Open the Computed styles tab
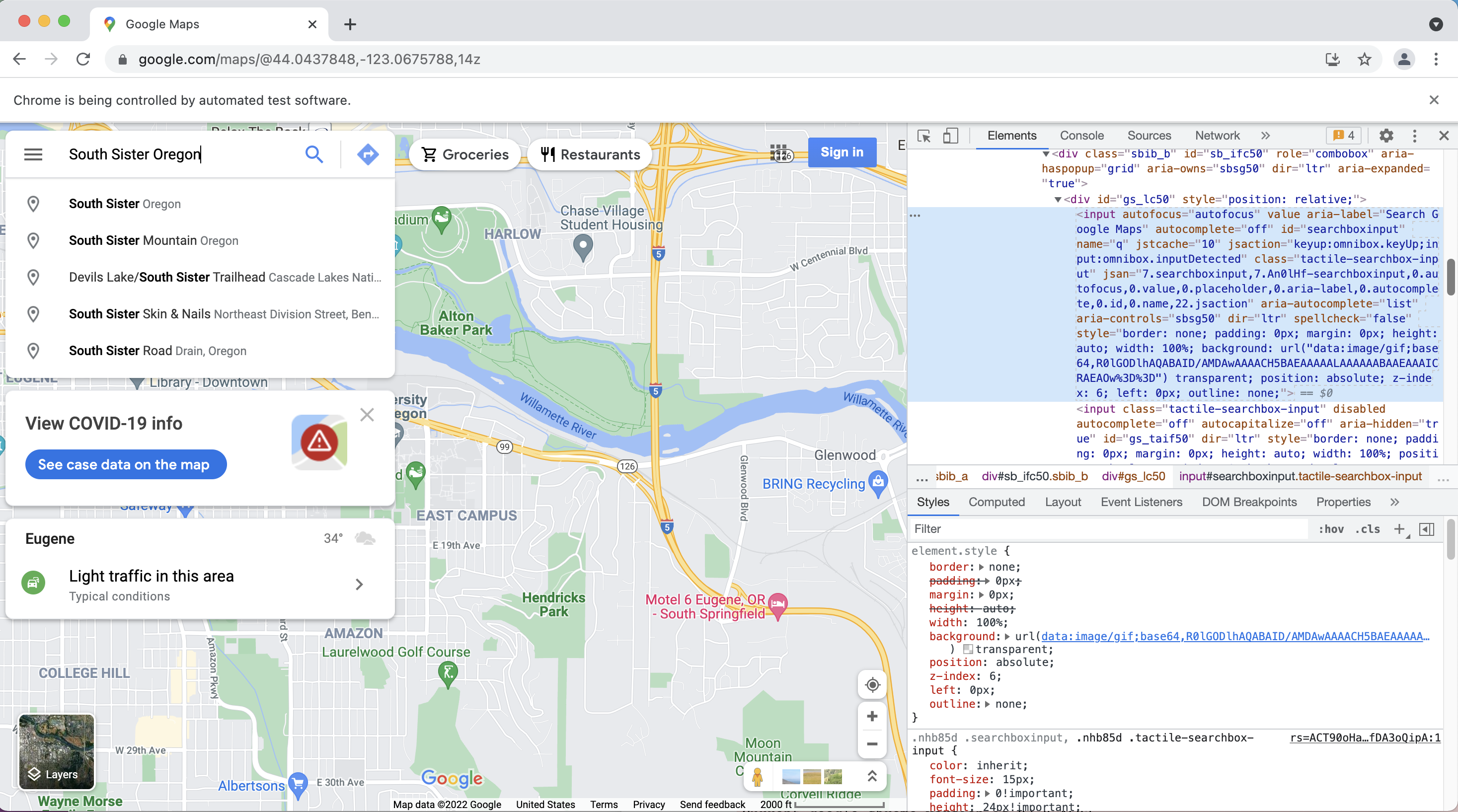 point(997,502)
